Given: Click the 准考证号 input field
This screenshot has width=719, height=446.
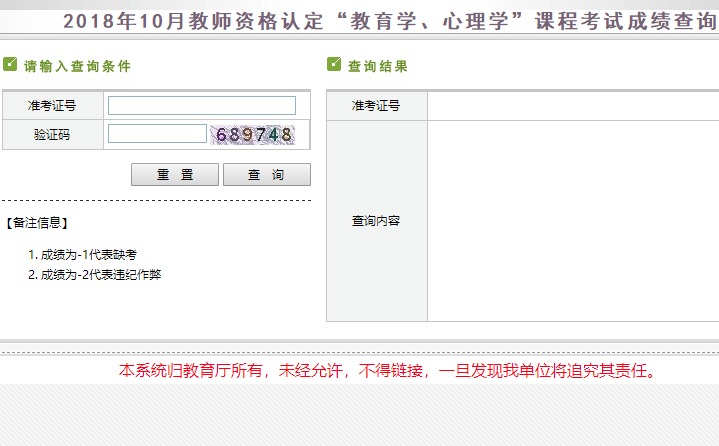Looking at the screenshot, I should click(202, 105).
